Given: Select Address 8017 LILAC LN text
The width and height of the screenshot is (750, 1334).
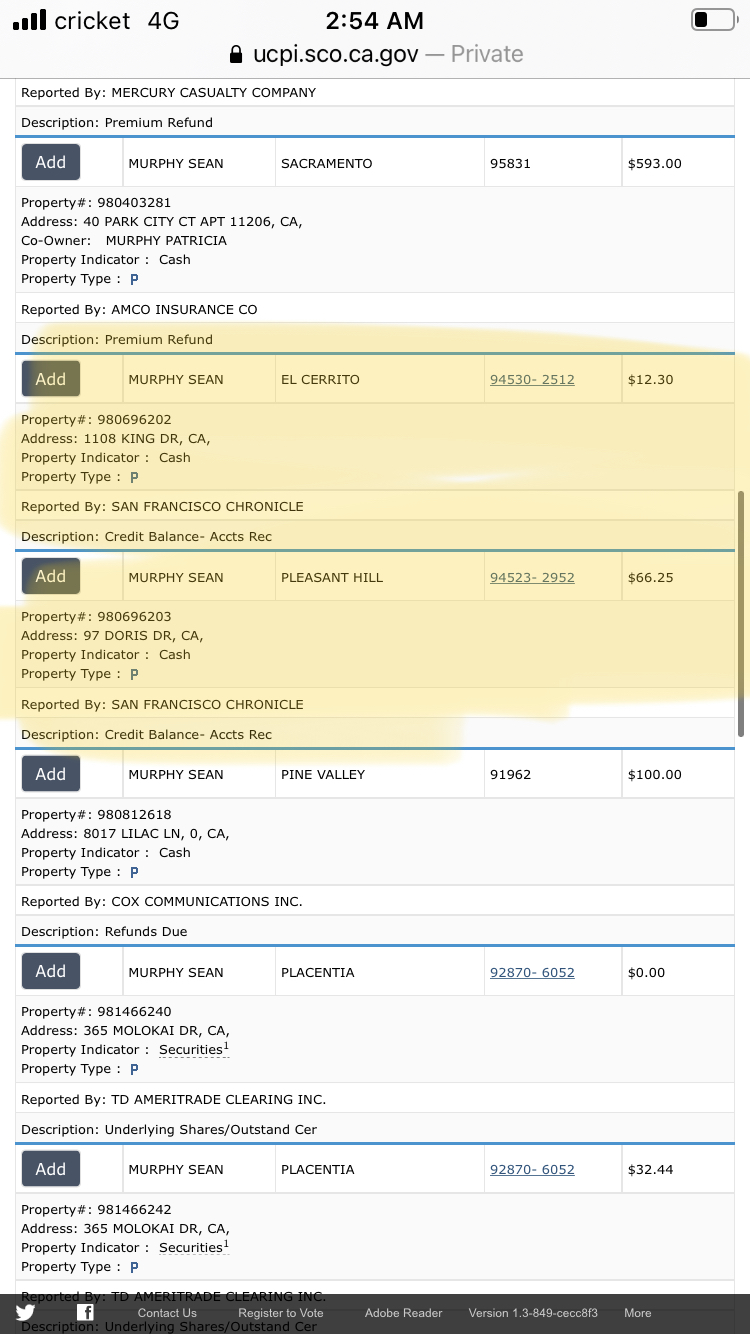Looking at the screenshot, I should click(125, 834).
